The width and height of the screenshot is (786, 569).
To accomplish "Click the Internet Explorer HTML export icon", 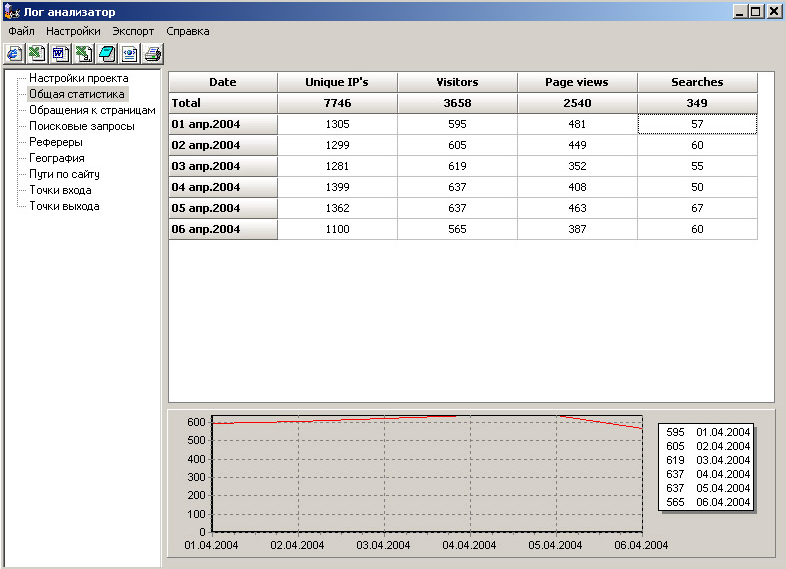I will point(15,54).
